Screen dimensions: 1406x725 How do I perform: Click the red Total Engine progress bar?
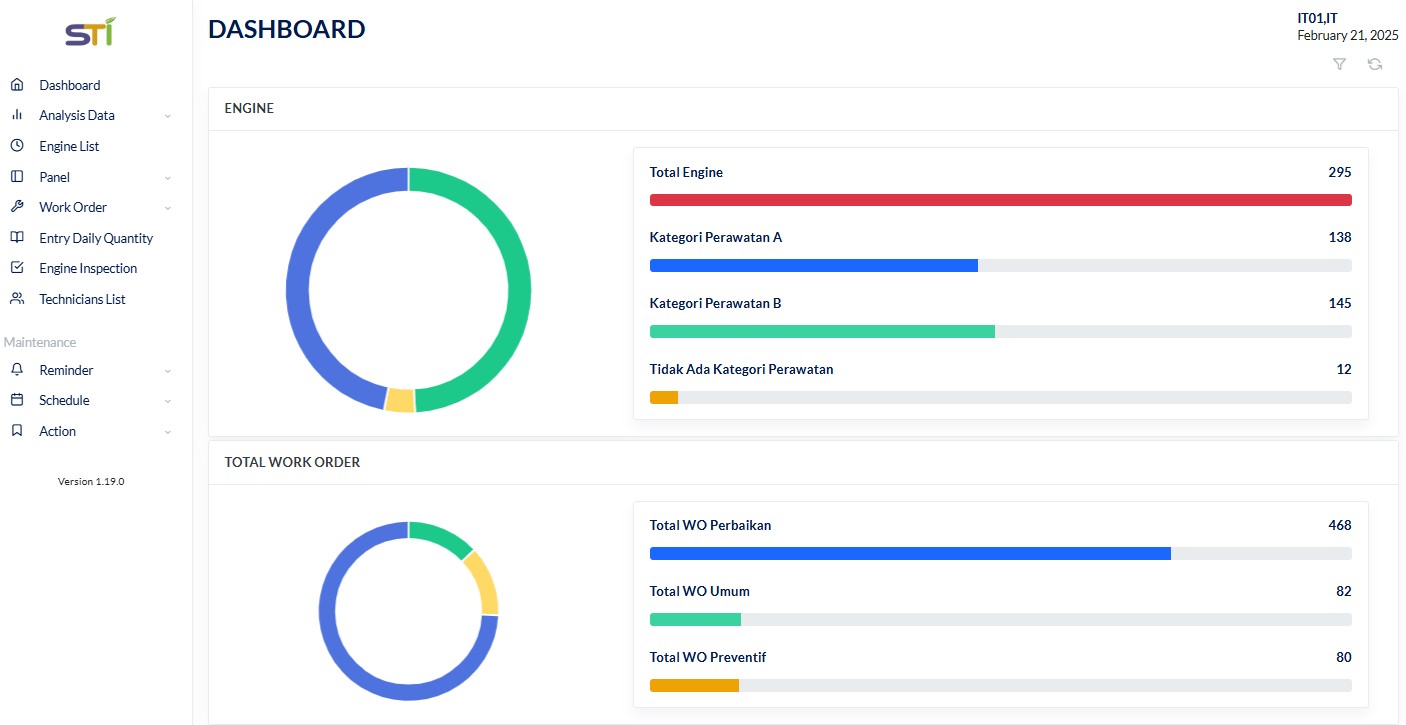1000,200
